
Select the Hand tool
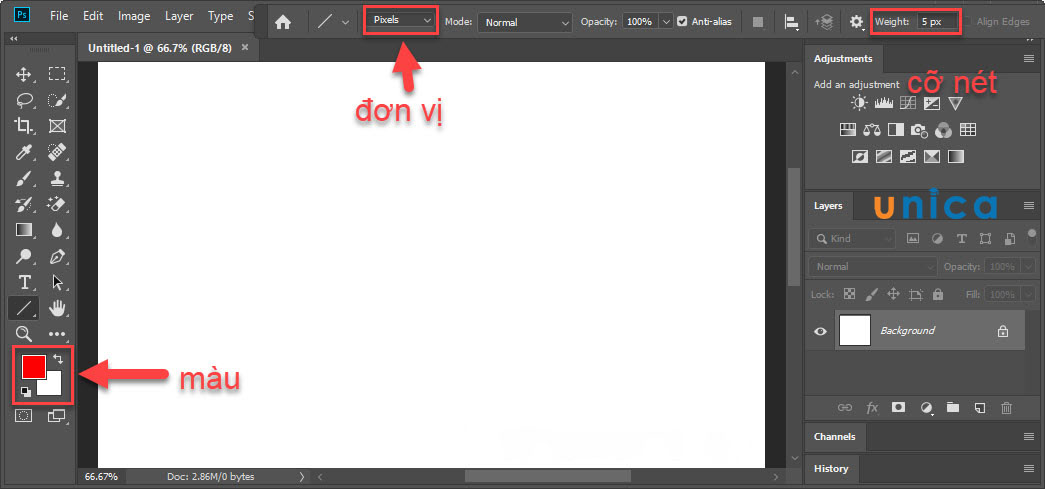(x=58, y=307)
